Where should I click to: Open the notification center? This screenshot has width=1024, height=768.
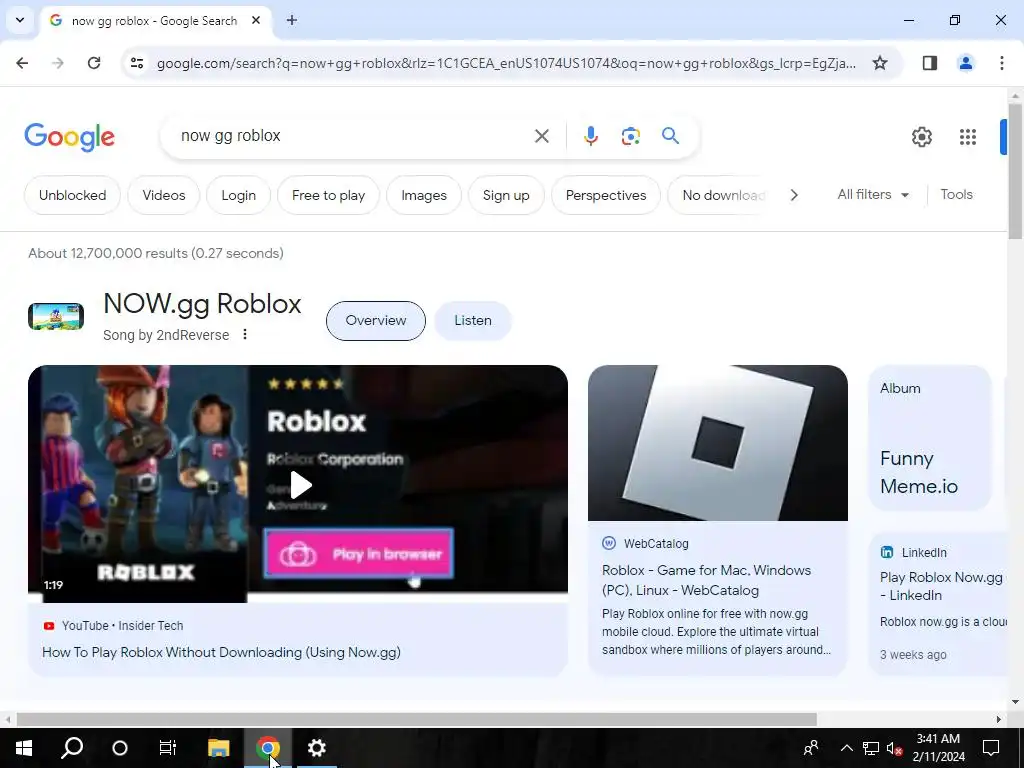tap(991, 748)
